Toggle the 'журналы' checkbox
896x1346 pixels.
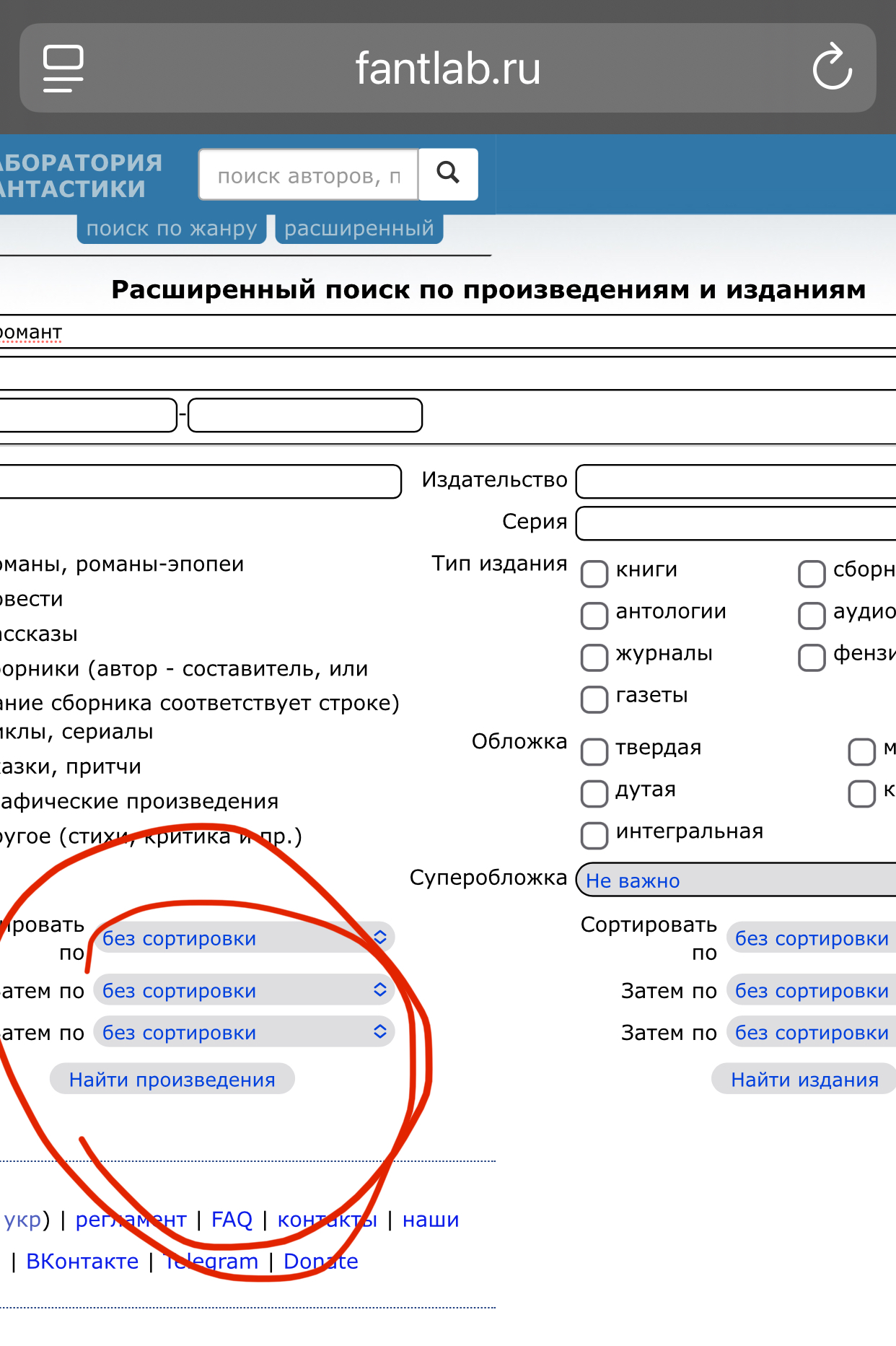594,657
